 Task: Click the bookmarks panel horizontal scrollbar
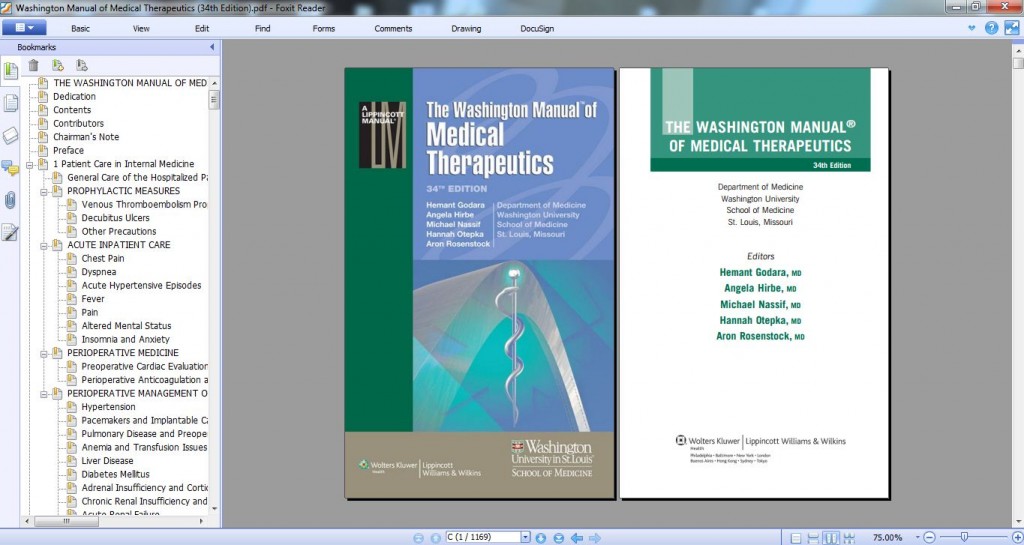click(x=66, y=522)
